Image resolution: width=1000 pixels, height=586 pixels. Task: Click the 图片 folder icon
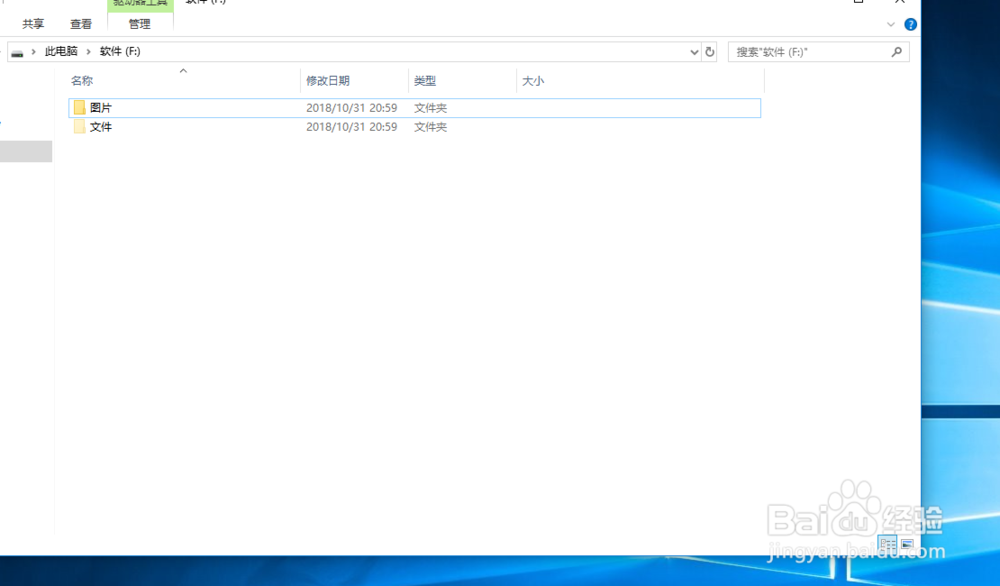[x=80, y=107]
